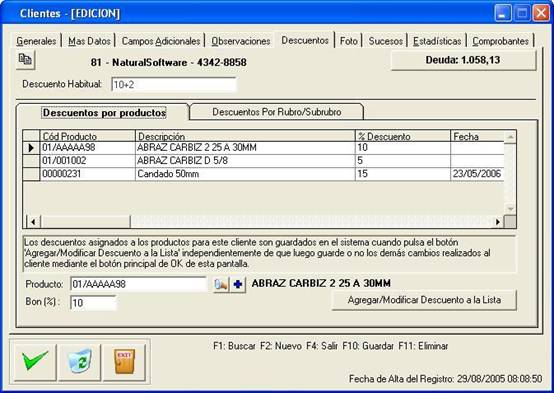The image size is (554, 393).
Task: Select row header of the Candado 50mm row
Action: (x=31, y=174)
